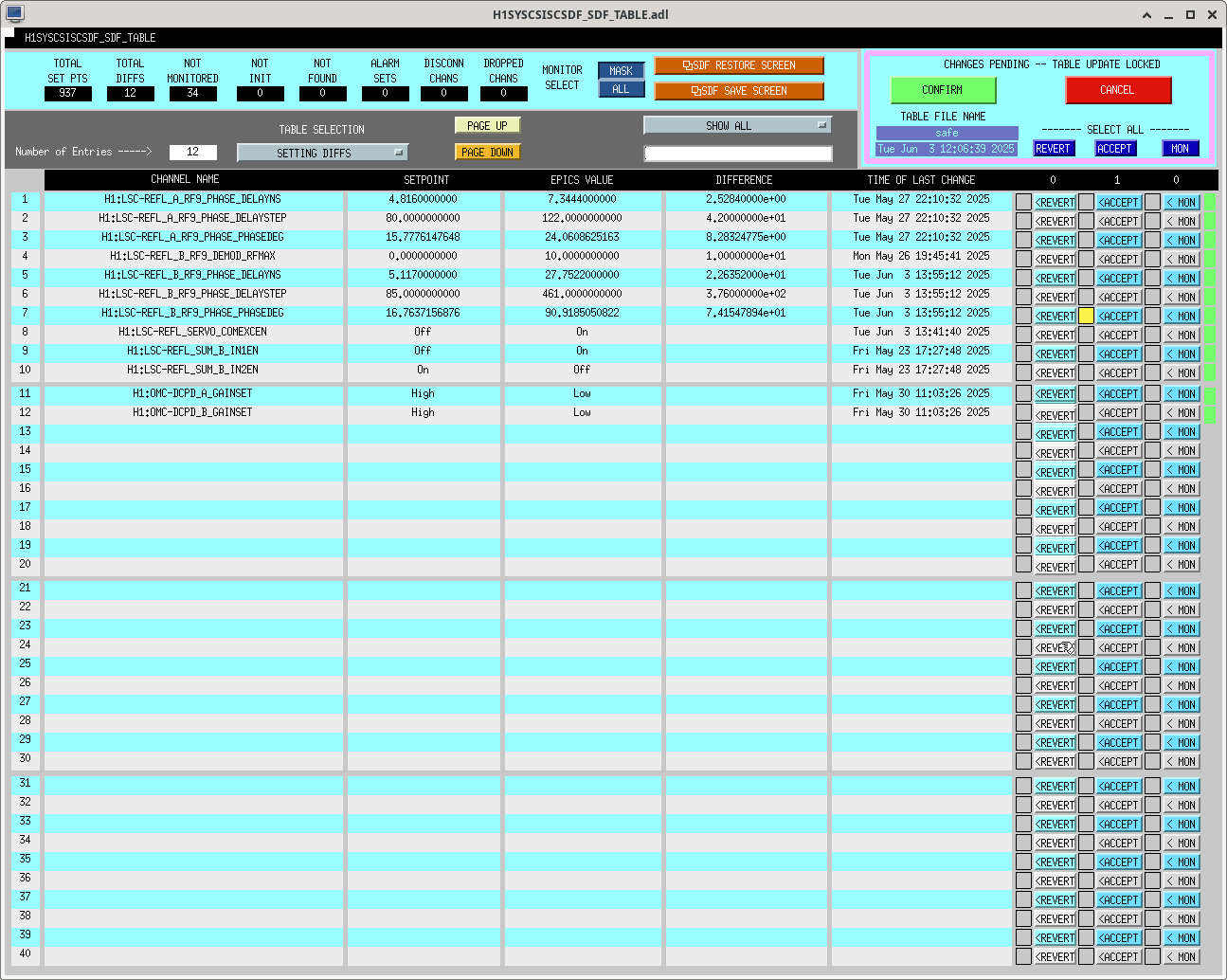Toggle revert indicator box for row 1
Image resolution: width=1227 pixels, height=980 pixels.
coord(1023,202)
